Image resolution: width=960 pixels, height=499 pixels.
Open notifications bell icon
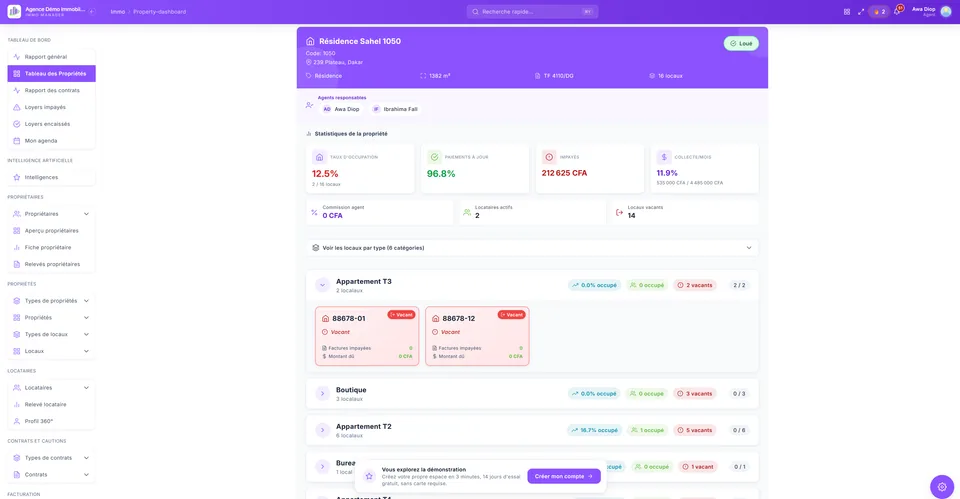(897, 12)
